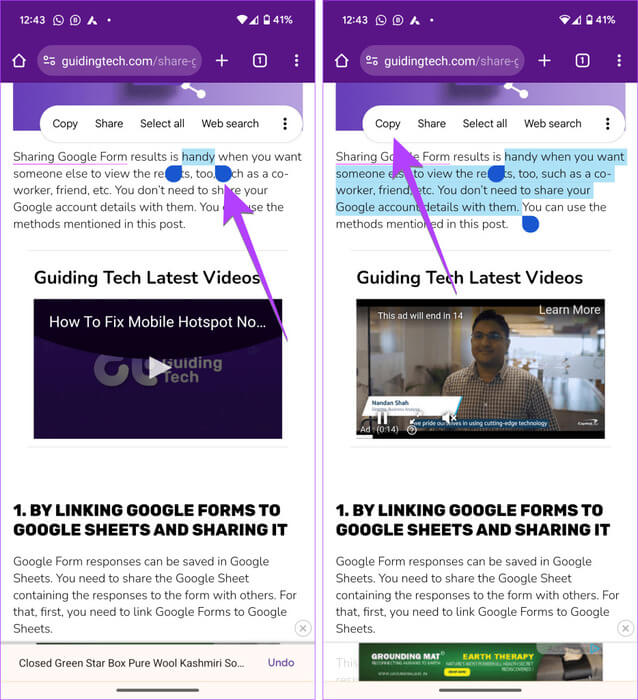The width and height of the screenshot is (638, 700).
Task: Open more options in left selection toolbar
Action: point(285,124)
